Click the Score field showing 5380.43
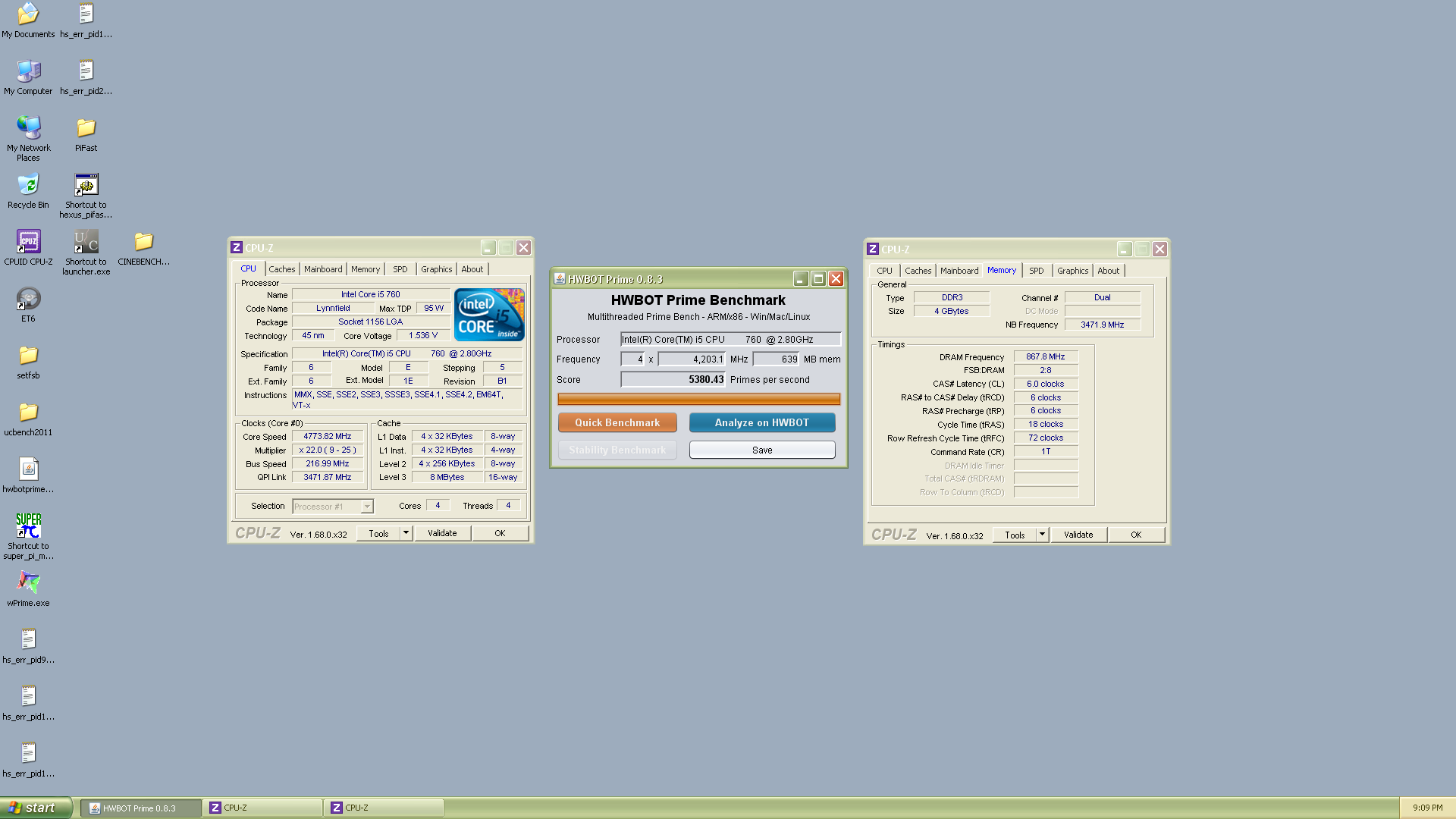The height and width of the screenshot is (819, 1456). click(x=673, y=379)
